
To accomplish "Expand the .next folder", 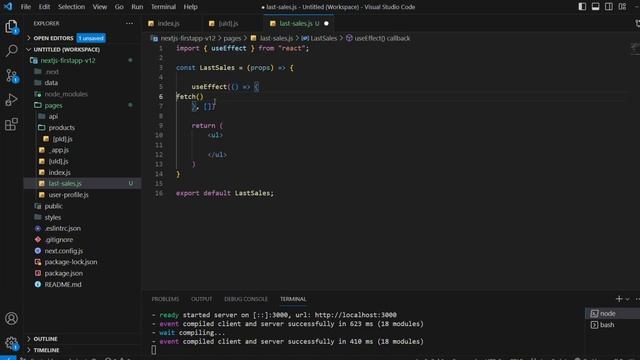I will (x=51, y=72).
